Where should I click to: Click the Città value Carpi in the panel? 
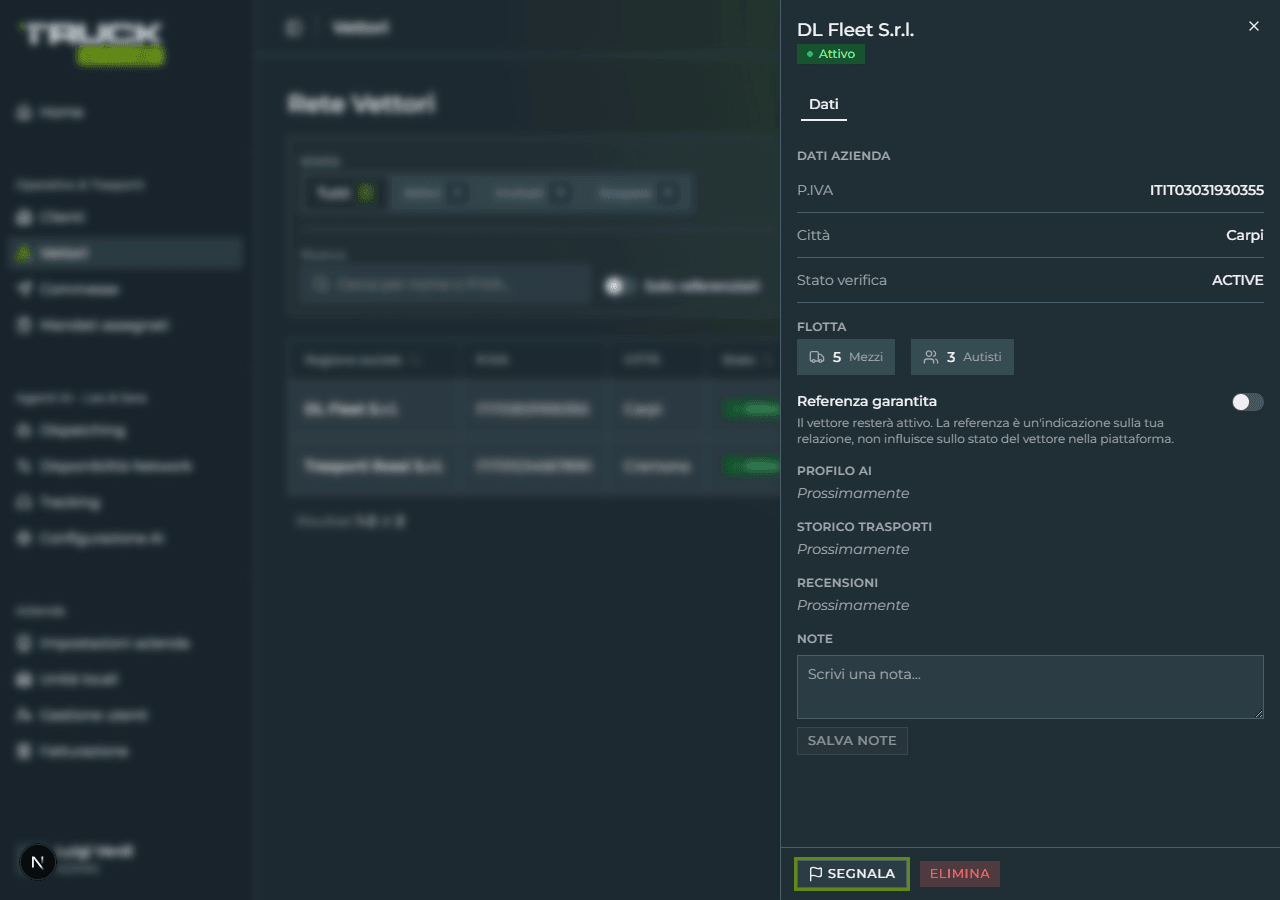coord(1245,235)
